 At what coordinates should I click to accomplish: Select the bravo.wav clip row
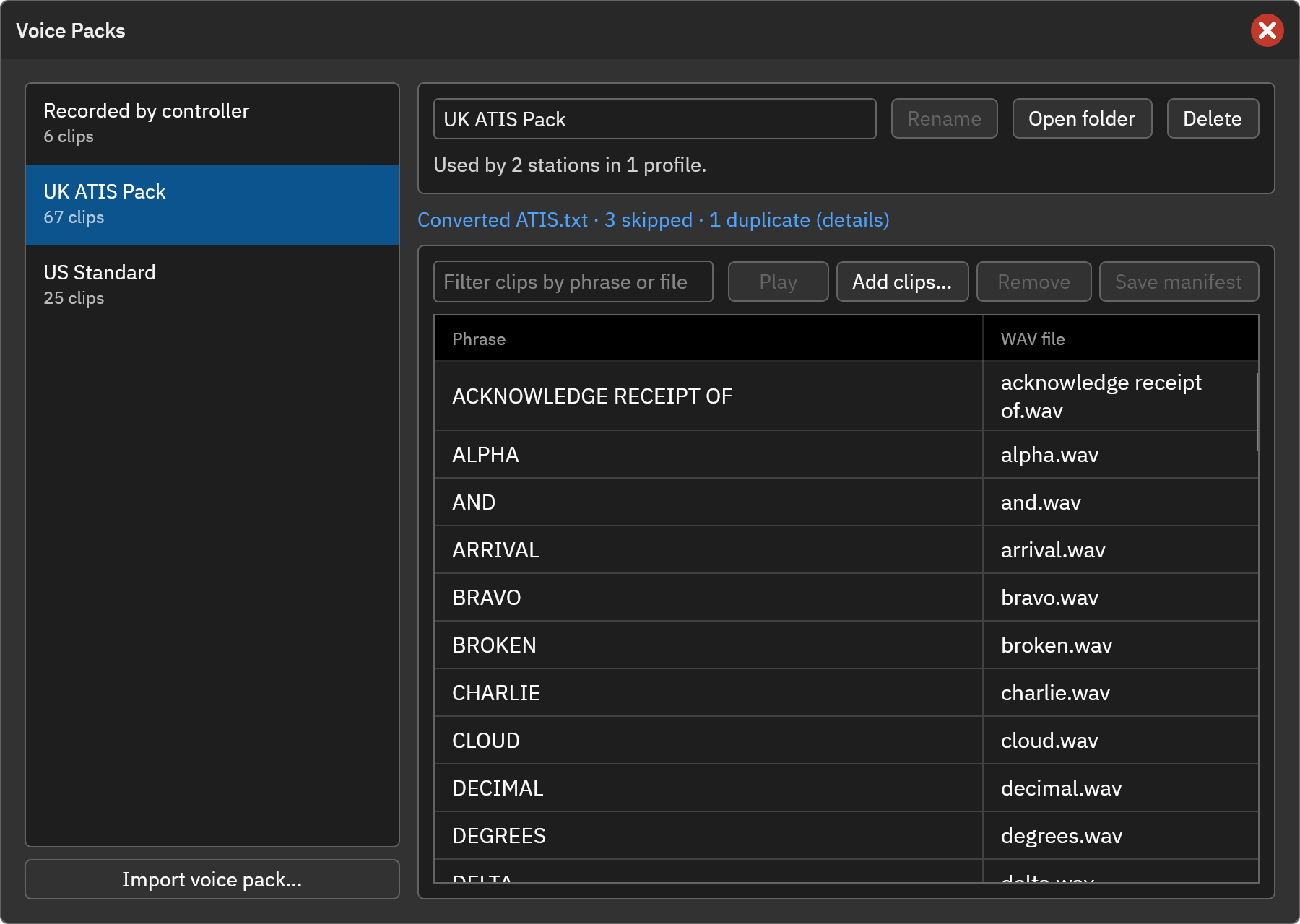pyautogui.click(x=846, y=598)
